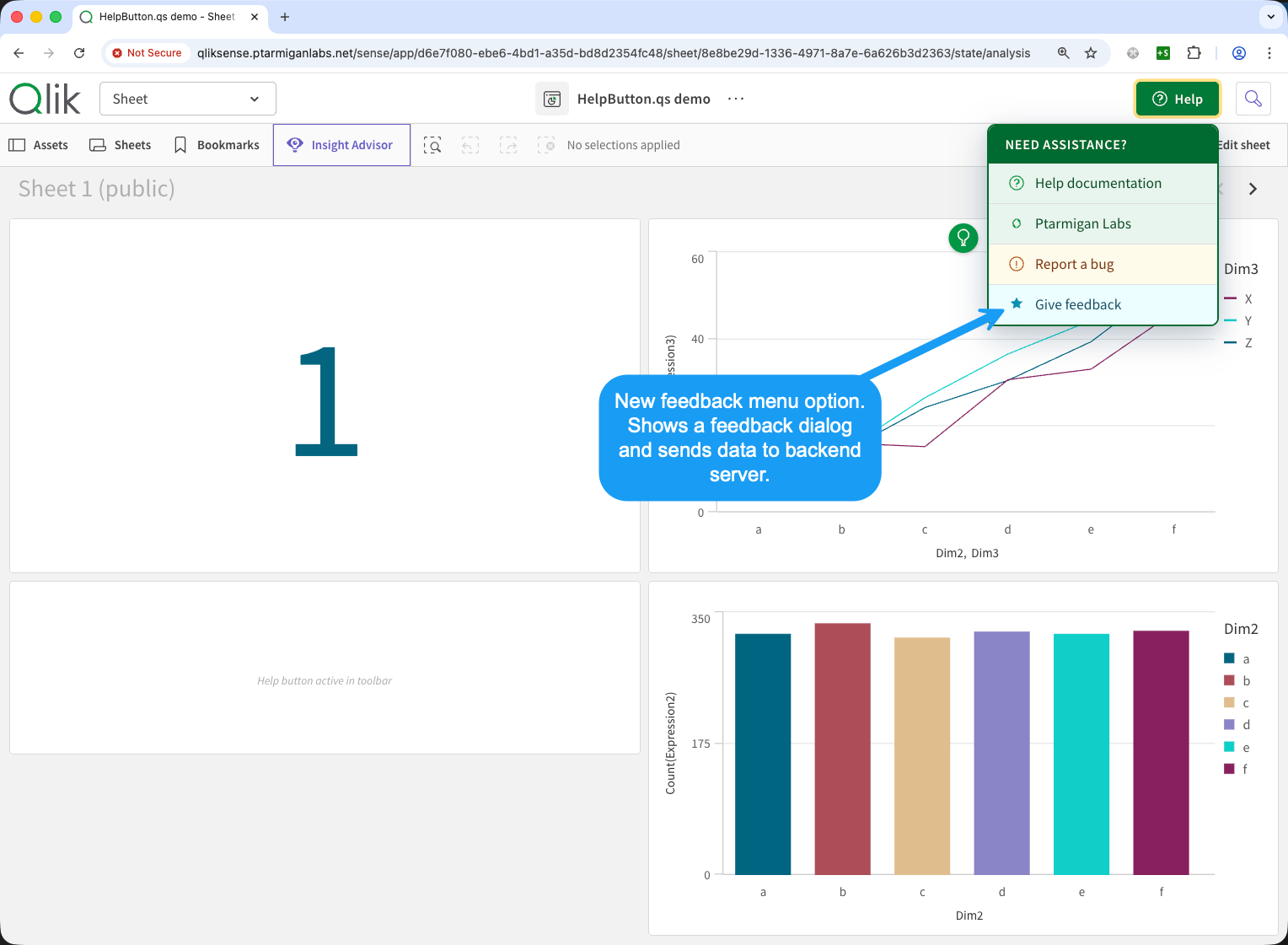Toggle the Assets panel
Image resolution: width=1288 pixels, height=945 pixels.
click(39, 145)
